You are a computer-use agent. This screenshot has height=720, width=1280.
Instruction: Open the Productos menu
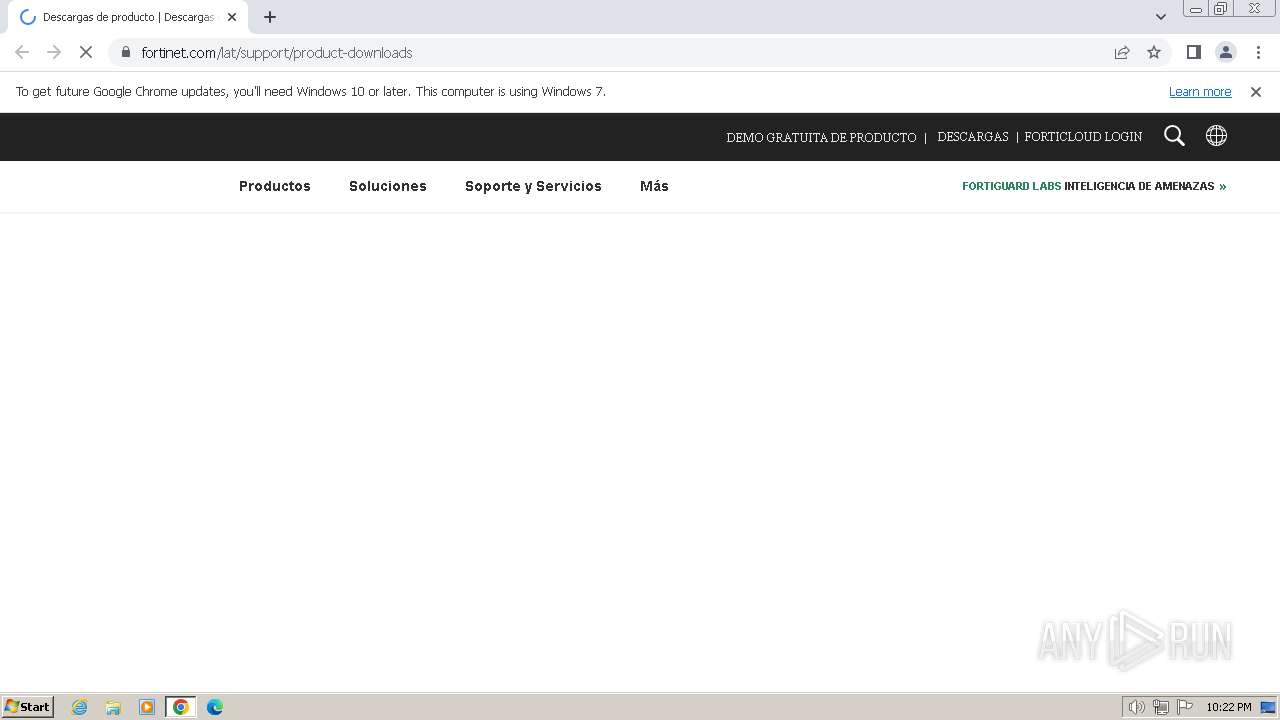(x=275, y=186)
